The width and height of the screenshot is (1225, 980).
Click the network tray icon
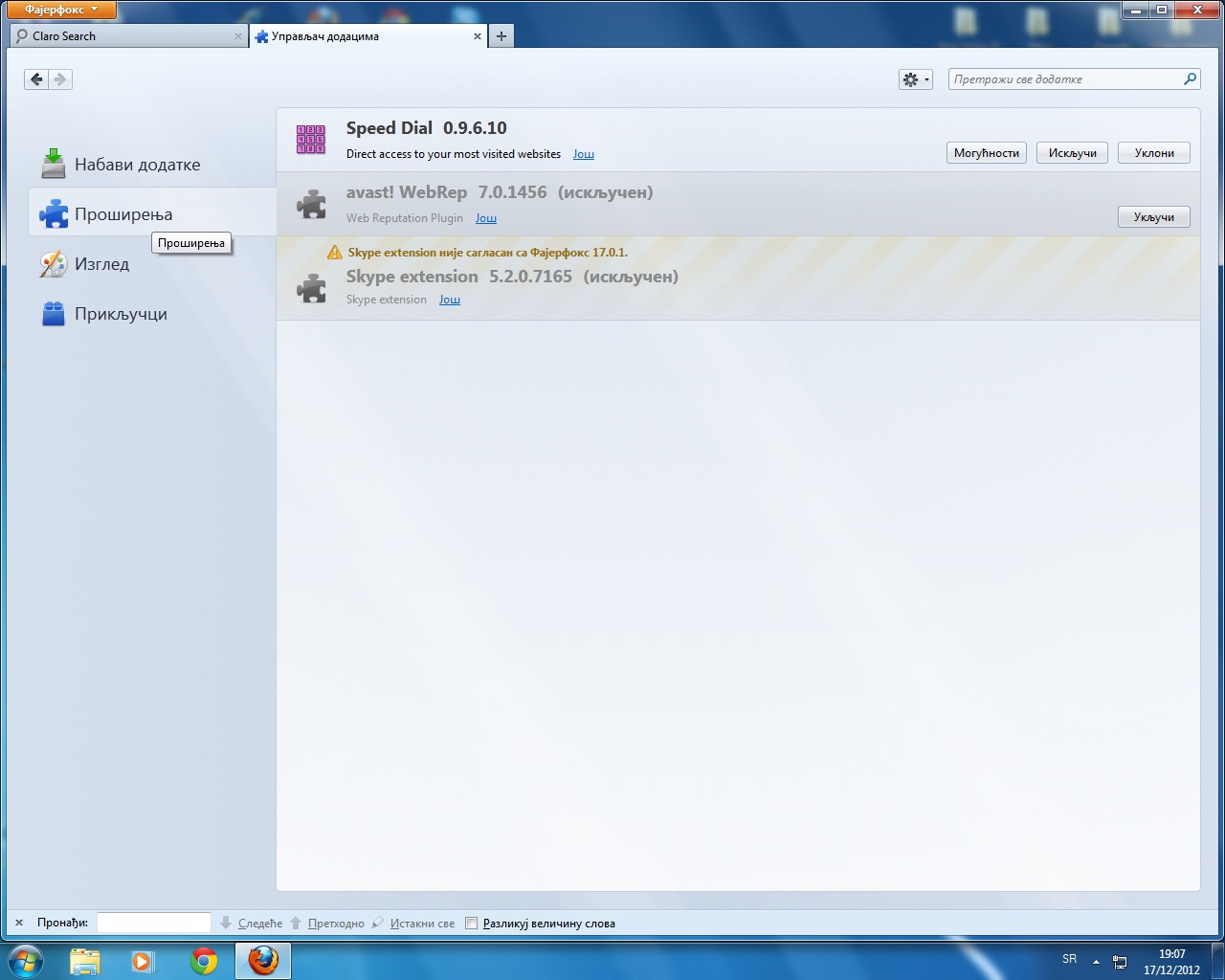(x=1120, y=962)
